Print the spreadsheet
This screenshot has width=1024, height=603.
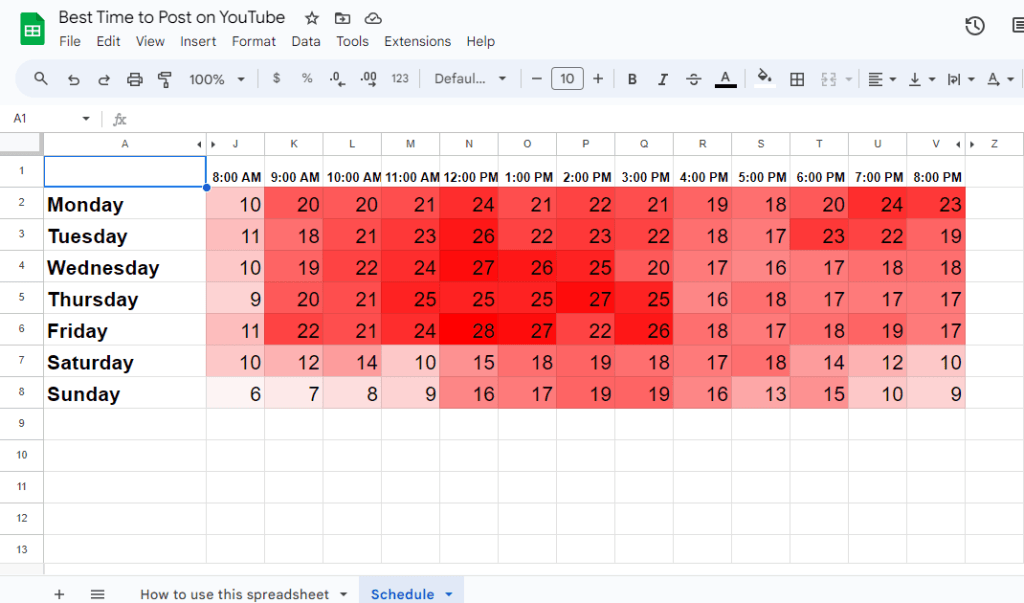point(134,78)
